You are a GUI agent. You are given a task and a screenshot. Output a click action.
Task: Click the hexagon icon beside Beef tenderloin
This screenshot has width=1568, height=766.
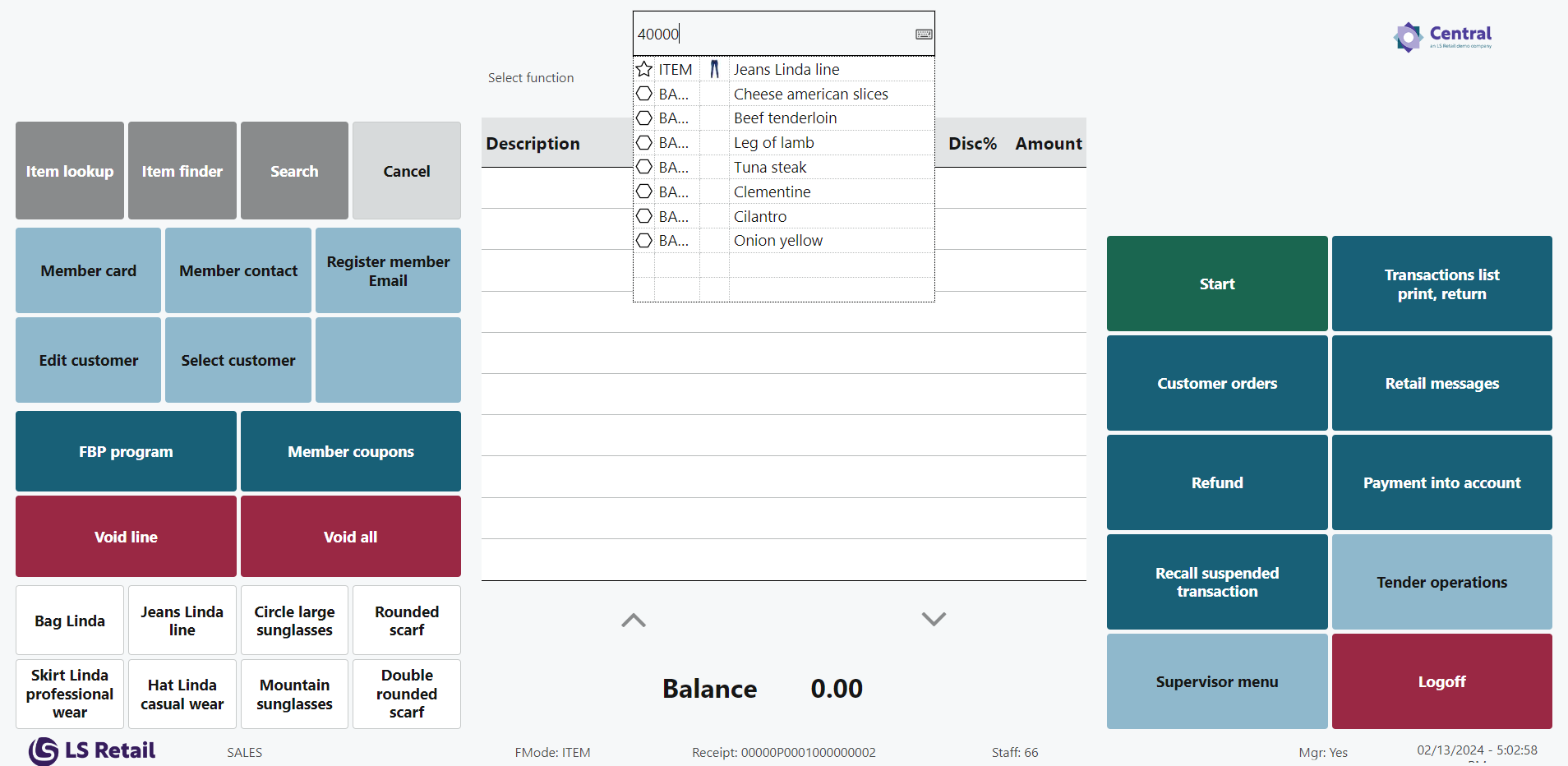[x=644, y=118]
